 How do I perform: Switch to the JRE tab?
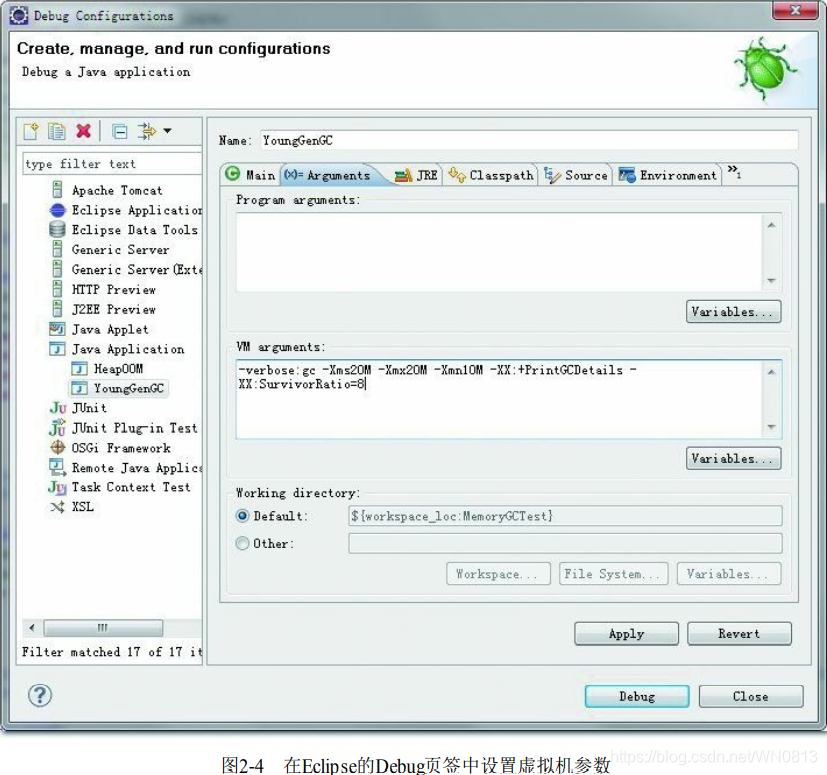click(x=416, y=175)
